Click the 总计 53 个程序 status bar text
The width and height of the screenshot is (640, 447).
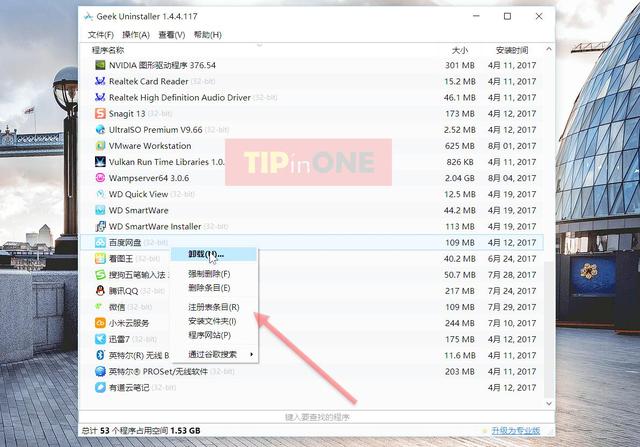point(141,431)
